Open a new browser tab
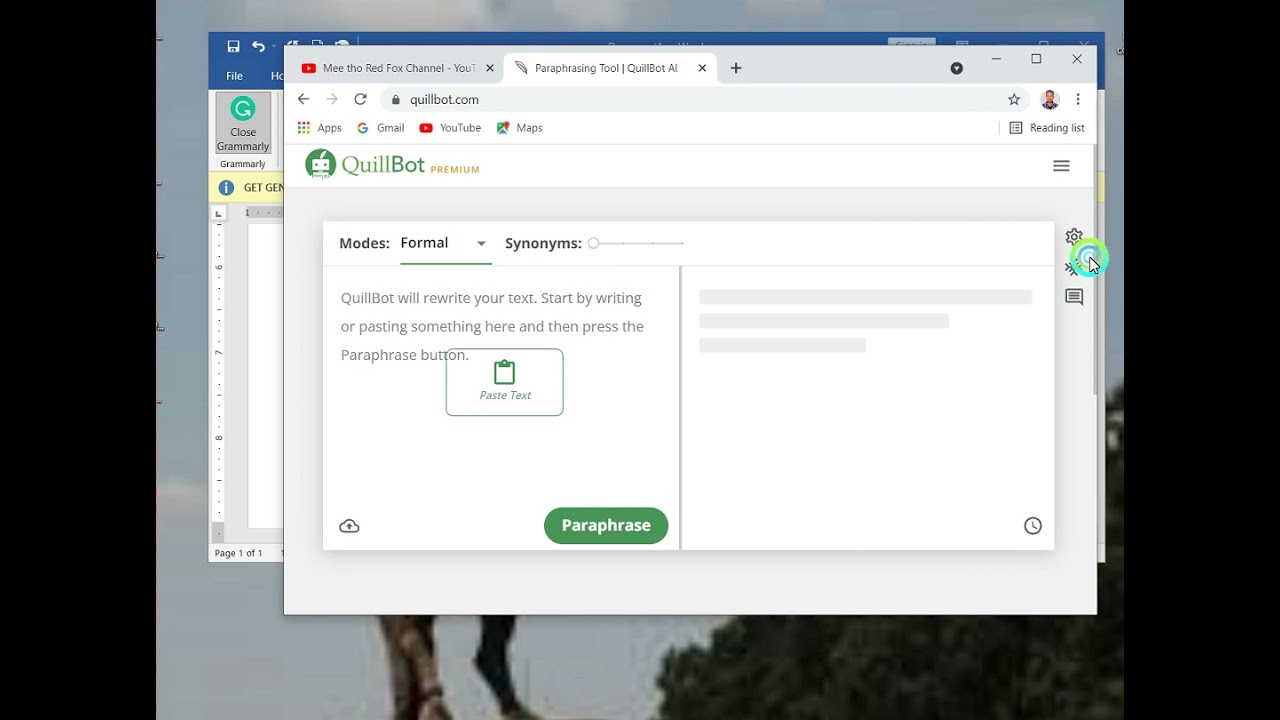The image size is (1280, 720). click(736, 68)
